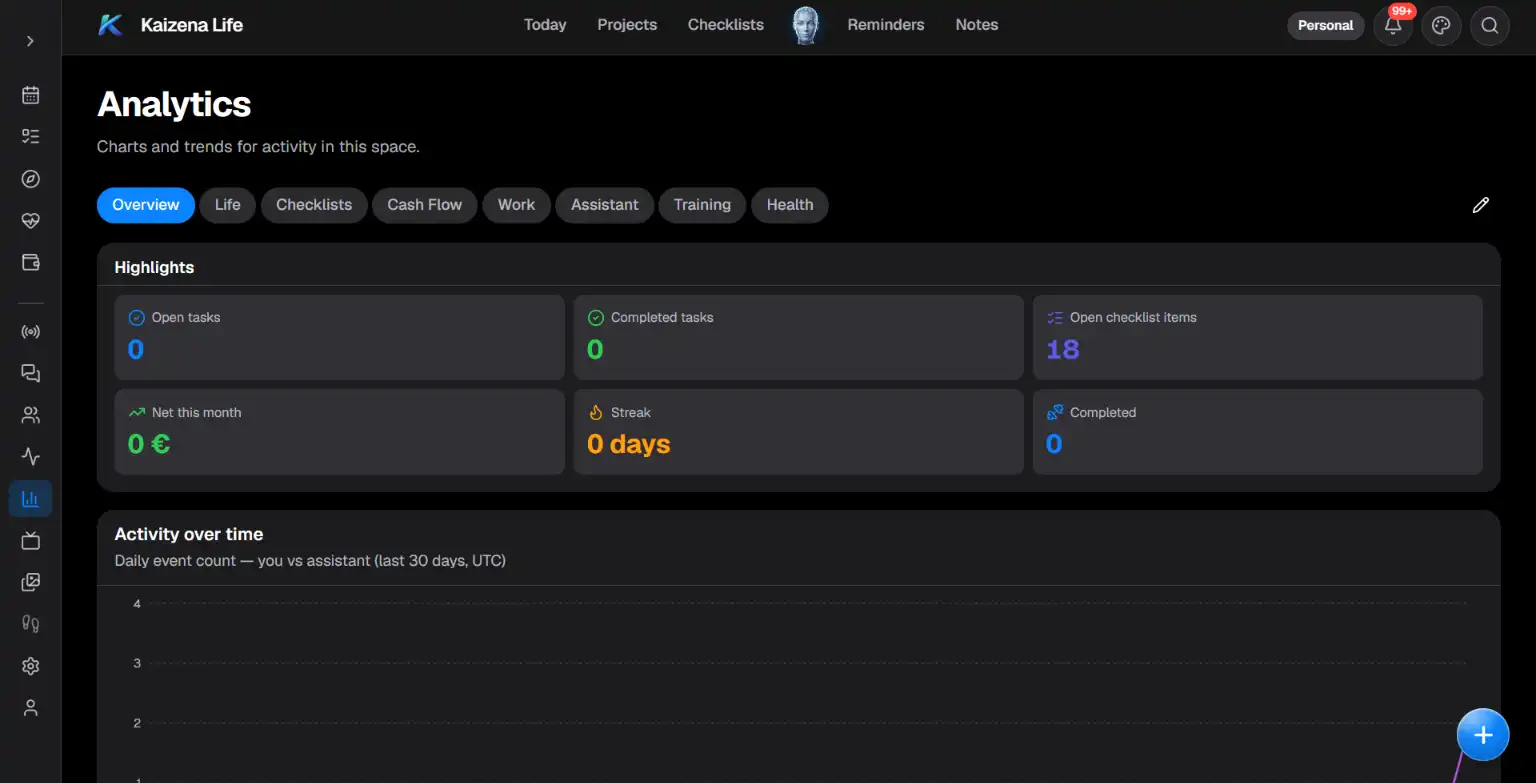This screenshot has width=1536, height=783.
Task: Click the Net this month card
Action: click(340, 432)
